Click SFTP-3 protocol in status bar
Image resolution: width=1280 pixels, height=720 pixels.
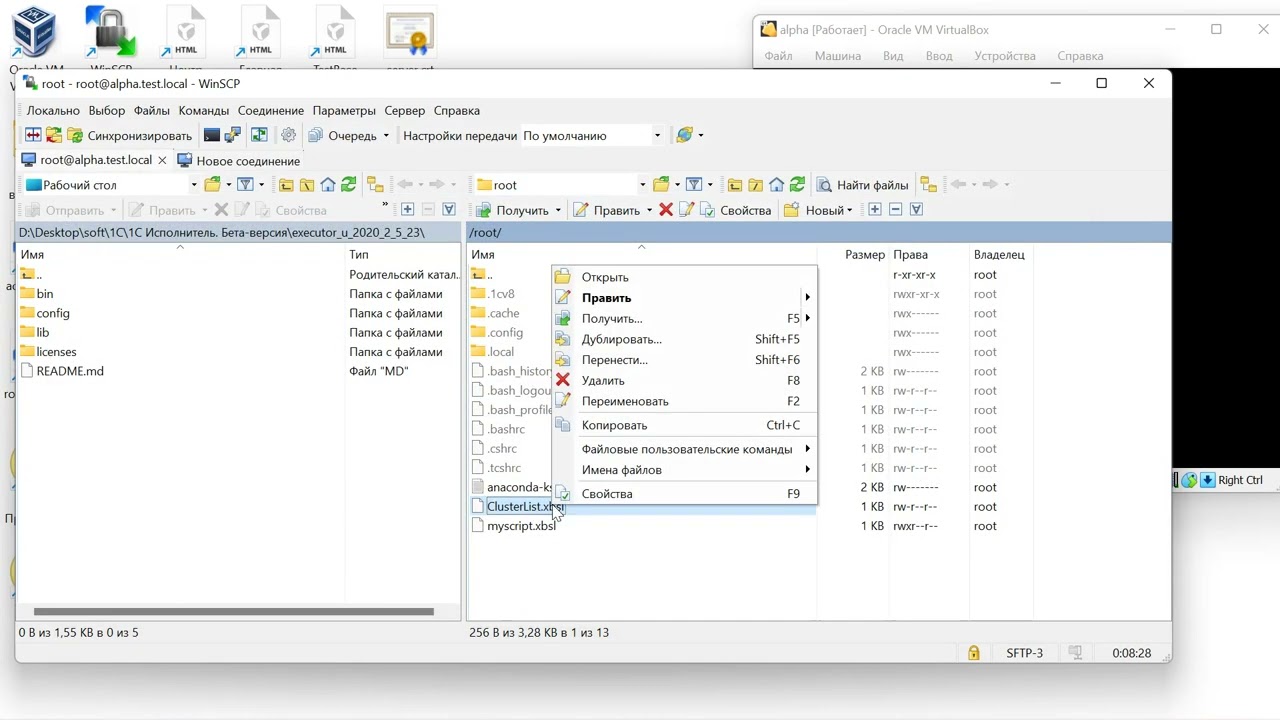(x=1024, y=653)
